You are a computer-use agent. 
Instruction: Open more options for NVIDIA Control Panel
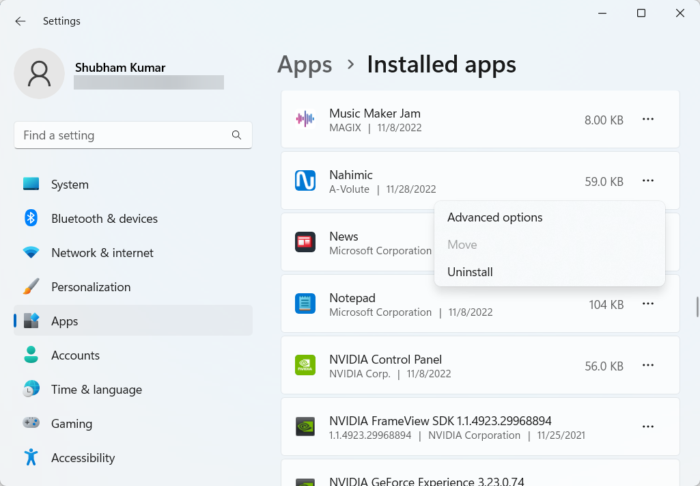648,366
